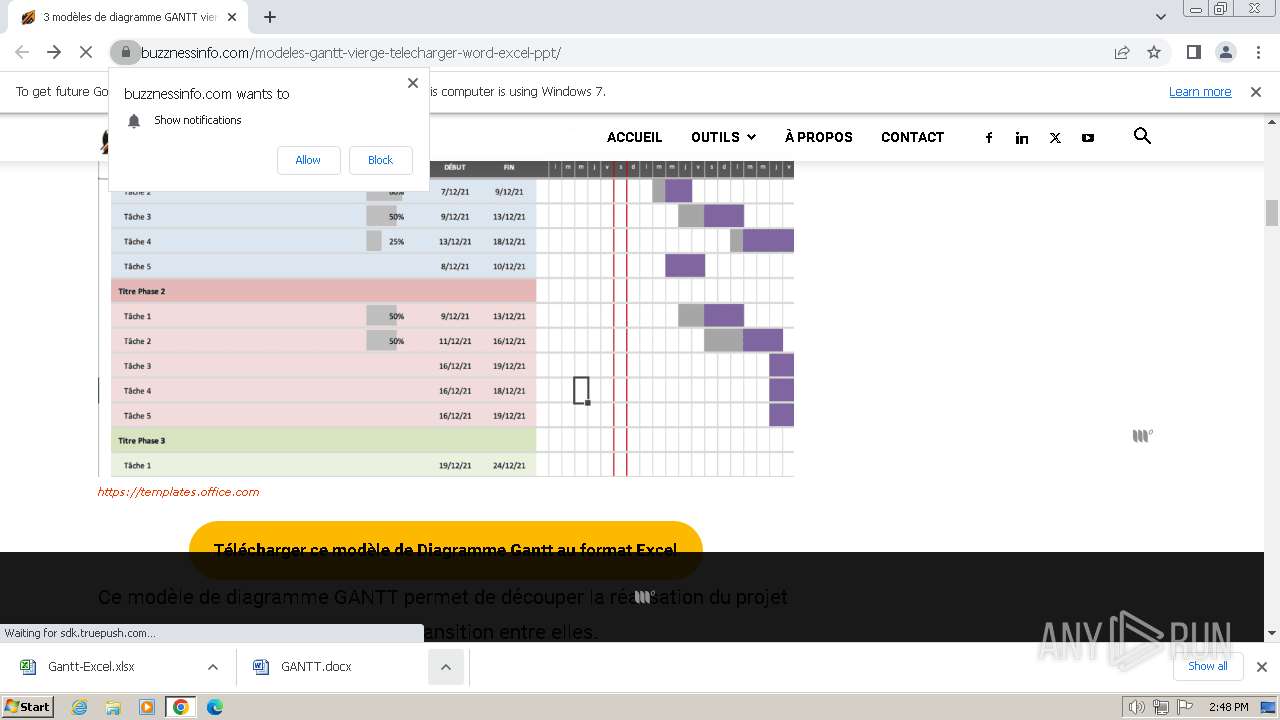Close the notification permission popup

pyautogui.click(x=412, y=83)
